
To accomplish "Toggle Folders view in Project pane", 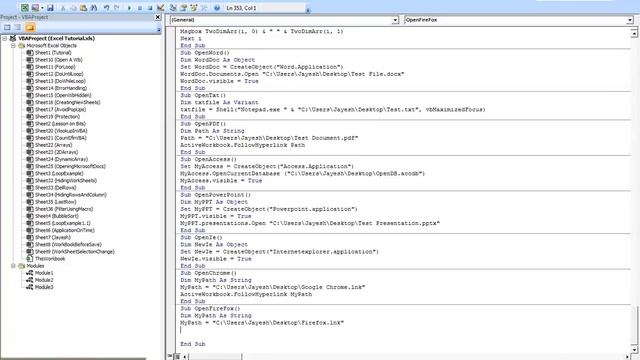I will coord(30,27).
